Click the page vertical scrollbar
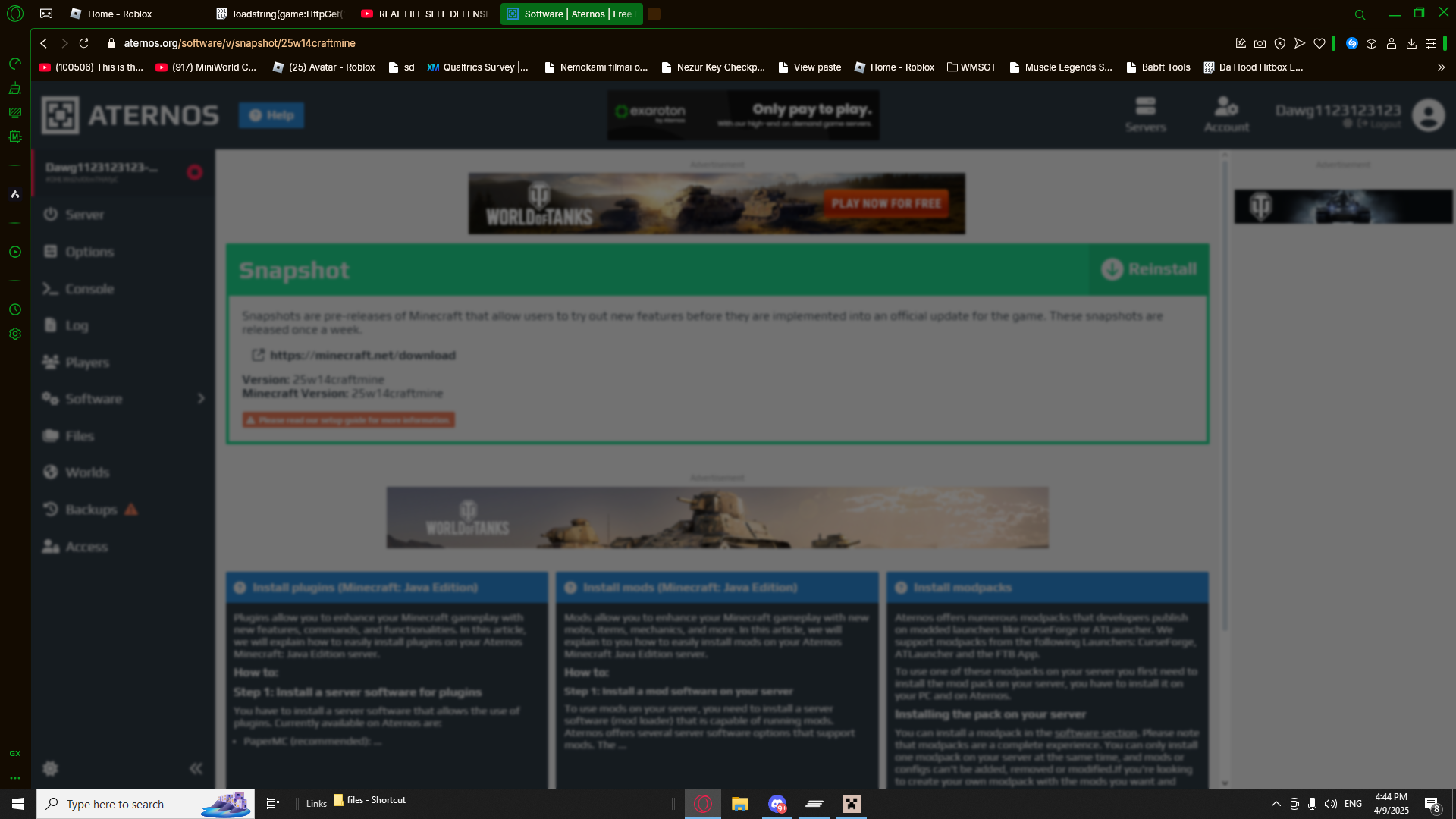 pos(1225,394)
